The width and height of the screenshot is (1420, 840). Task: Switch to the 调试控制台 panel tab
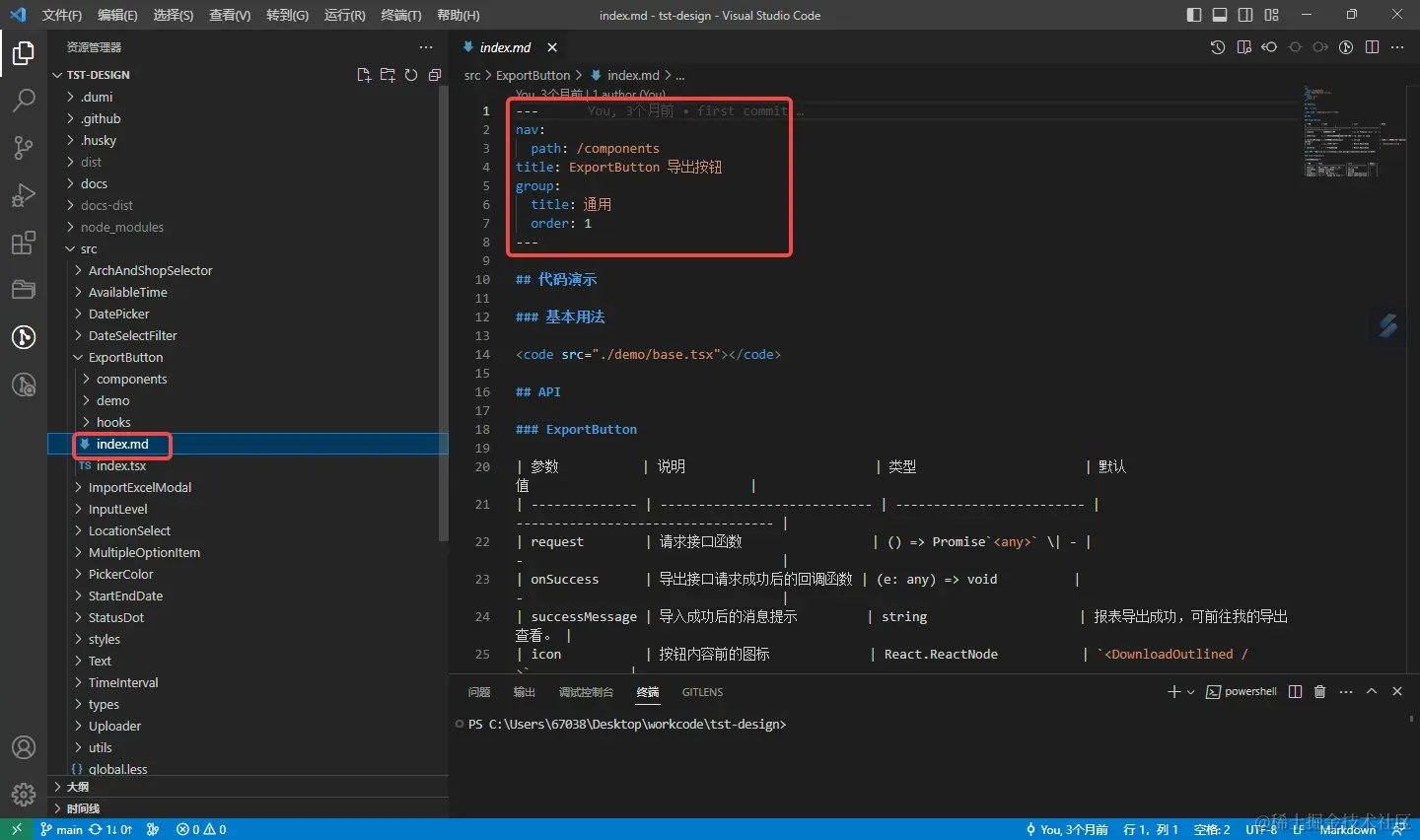[586, 692]
